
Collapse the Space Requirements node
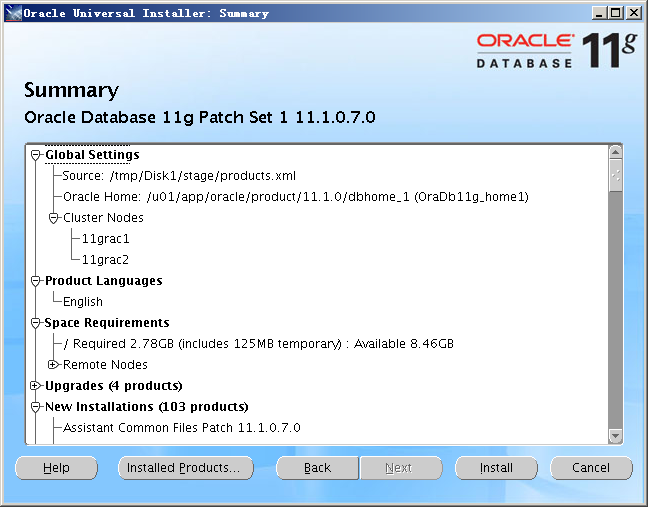click(x=36, y=323)
